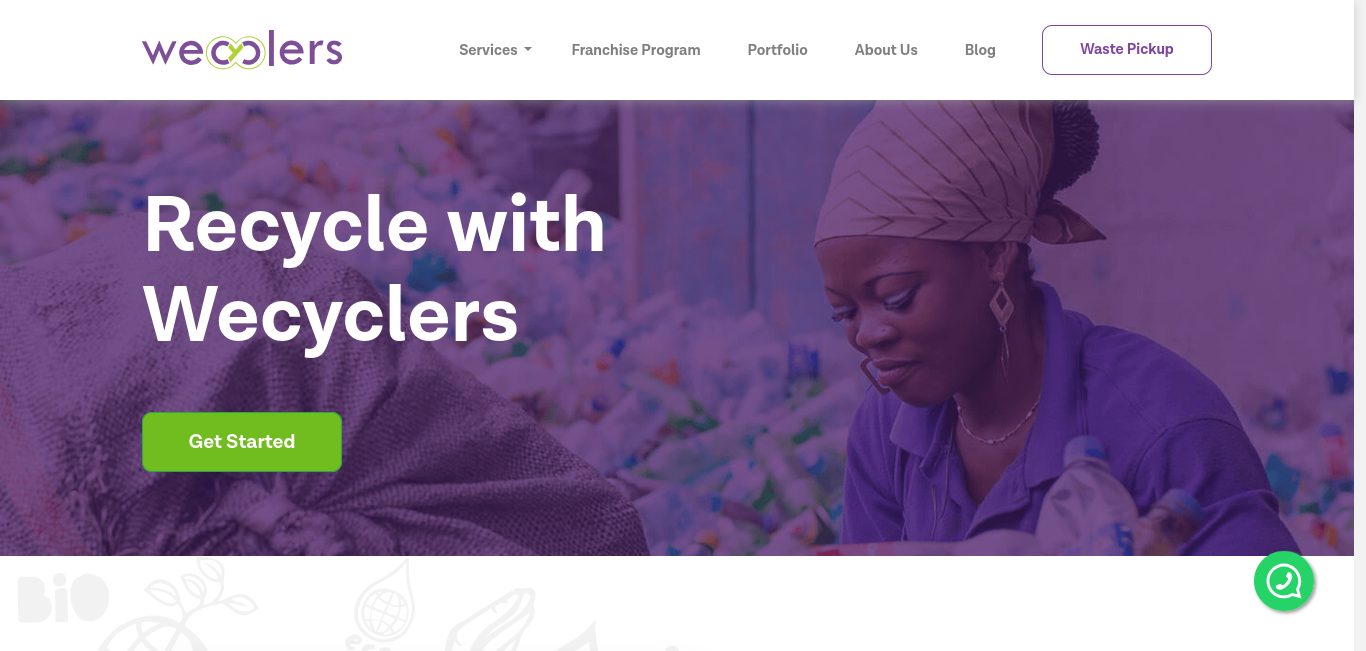Screen dimensions: 1366x651
Task: Expand the Services dropdown caret
Action: pos(528,50)
